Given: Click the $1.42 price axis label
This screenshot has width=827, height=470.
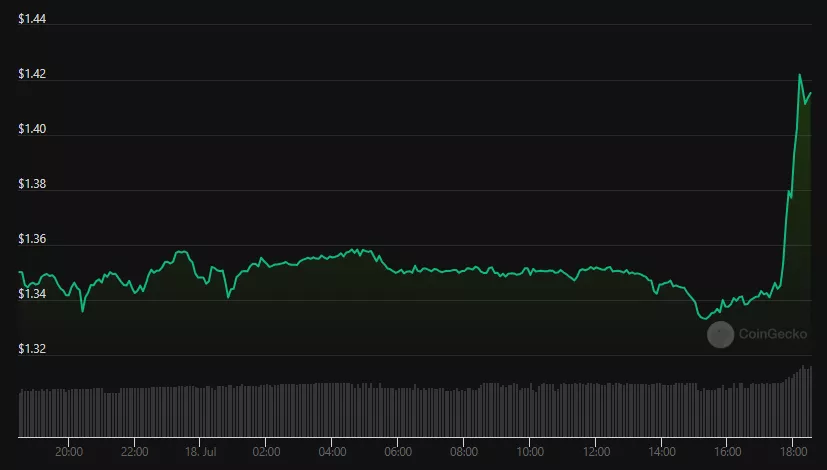Looking at the screenshot, I should [x=32, y=74].
